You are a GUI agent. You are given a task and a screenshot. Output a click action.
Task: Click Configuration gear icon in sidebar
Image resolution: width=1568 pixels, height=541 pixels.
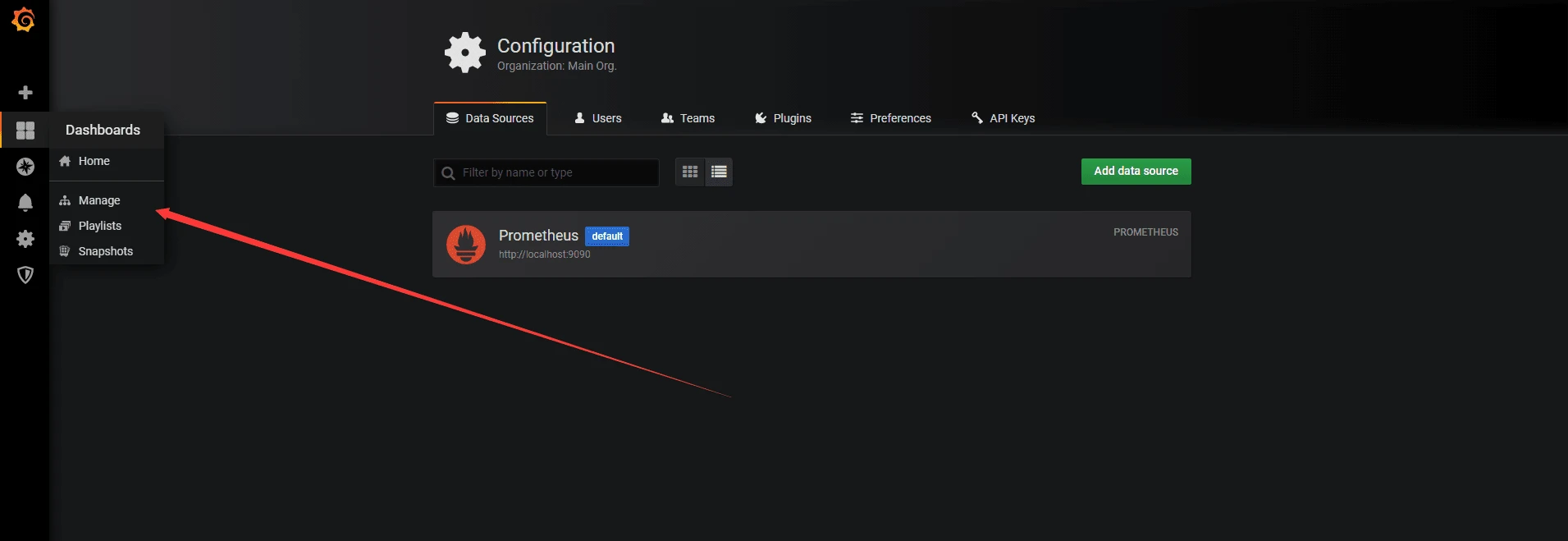tap(25, 239)
